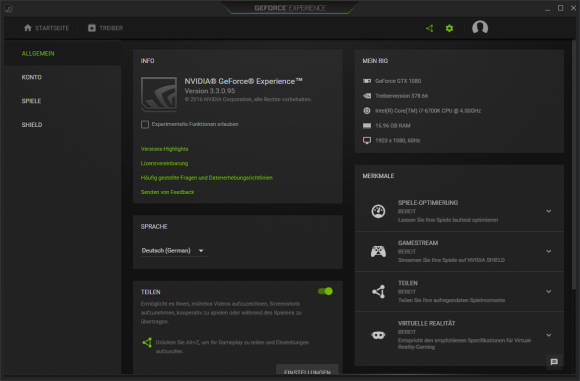Expand the Gamestream feature row
Screen dimensions: 580x381
pos(549,252)
